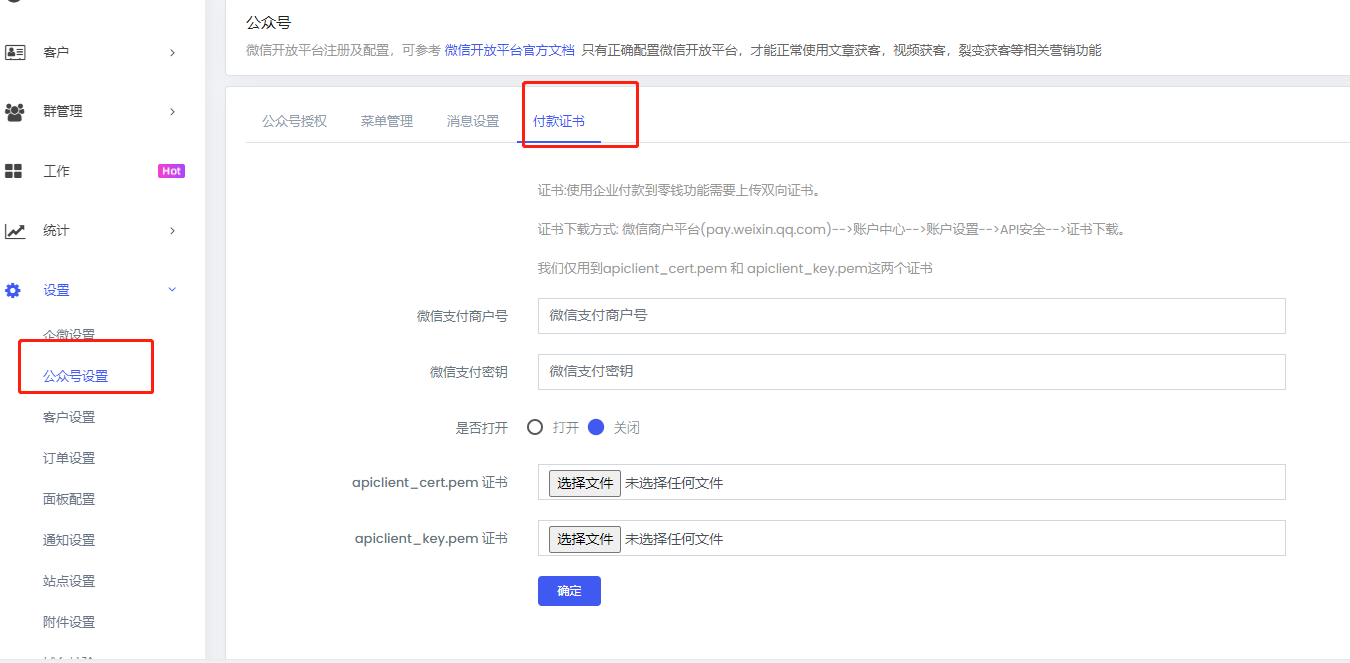
Task: Click the Hot badge next to 工作
Action: (x=172, y=171)
